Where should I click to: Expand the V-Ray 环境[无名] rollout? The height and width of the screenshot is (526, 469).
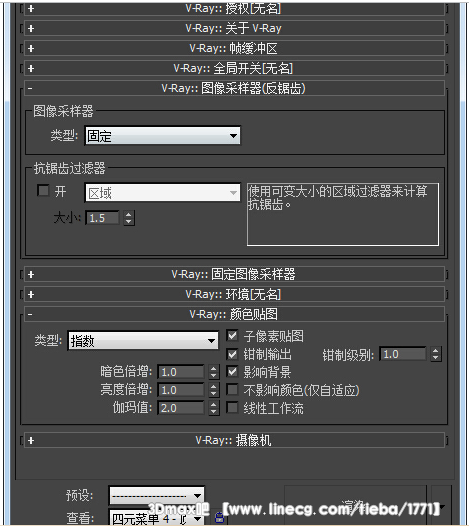coord(234,295)
